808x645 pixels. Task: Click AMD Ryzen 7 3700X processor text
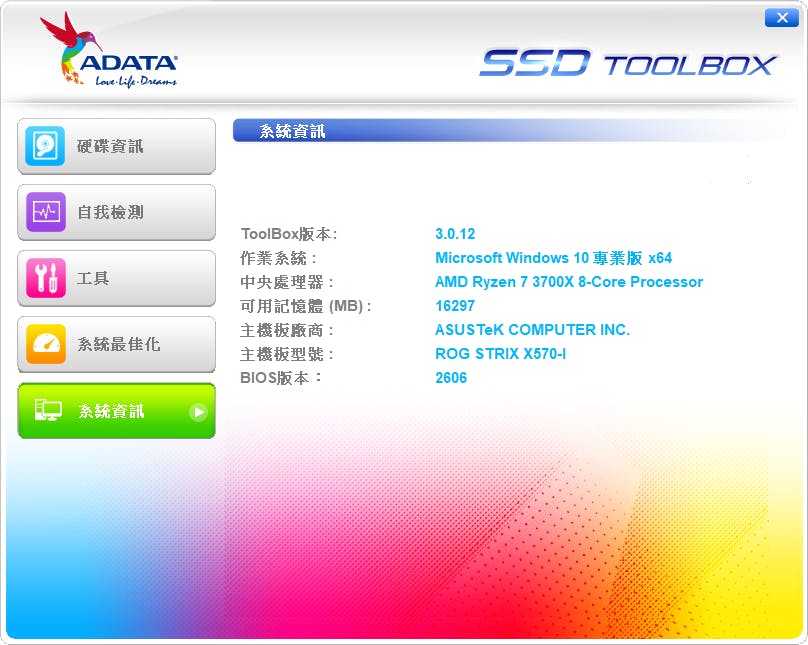(x=569, y=282)
